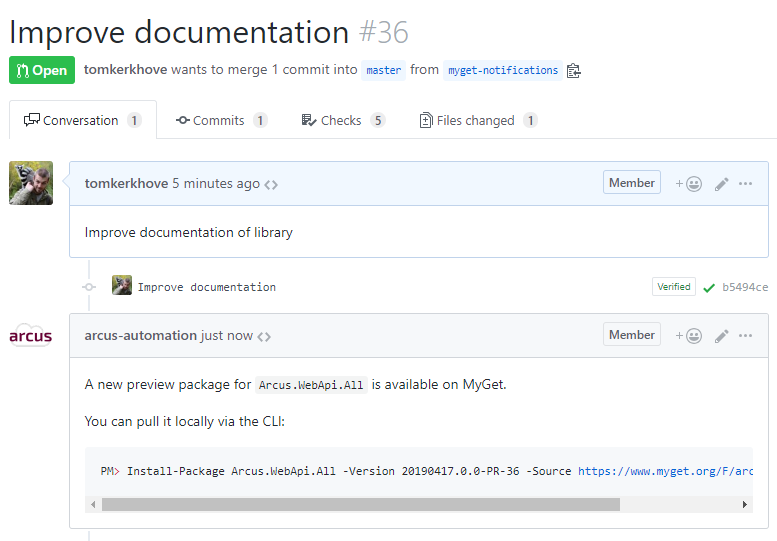Copy the myget-notifications branch name icon
Viewport: 777px width, 541px height.
click(x=573, y=70)
